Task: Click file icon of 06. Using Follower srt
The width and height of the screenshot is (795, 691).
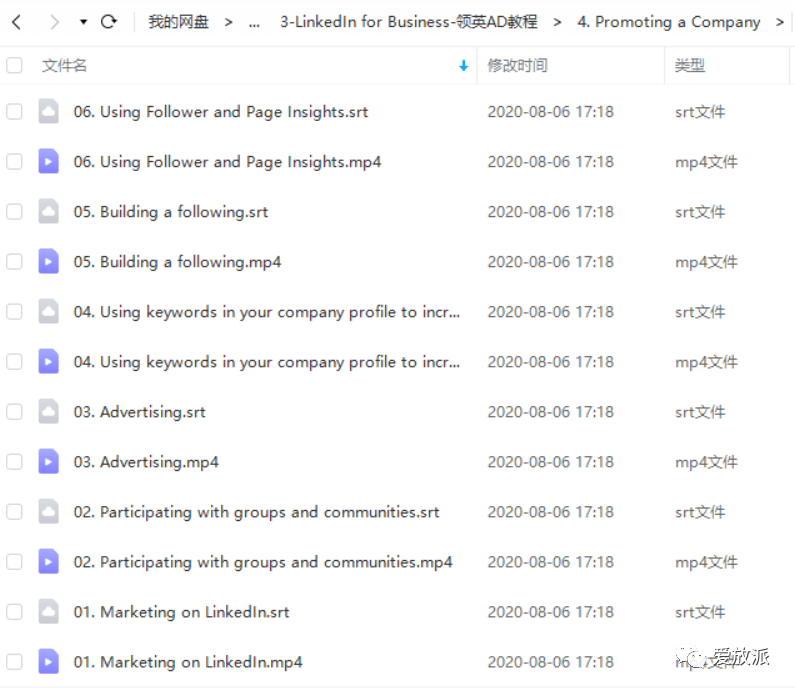Action: click(48, 112)
